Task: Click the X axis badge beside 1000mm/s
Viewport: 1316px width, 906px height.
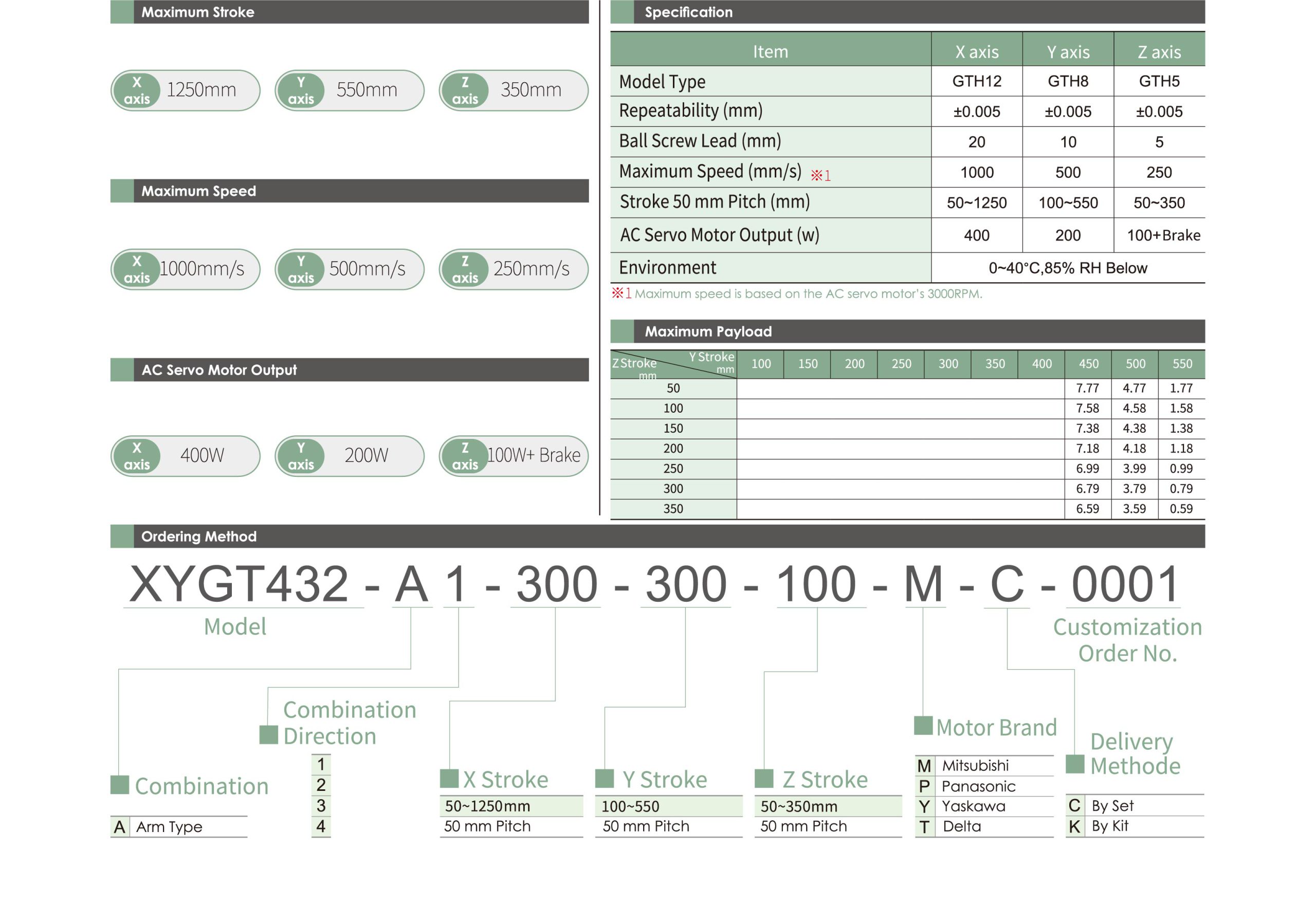Action: [x=137, y=269]
